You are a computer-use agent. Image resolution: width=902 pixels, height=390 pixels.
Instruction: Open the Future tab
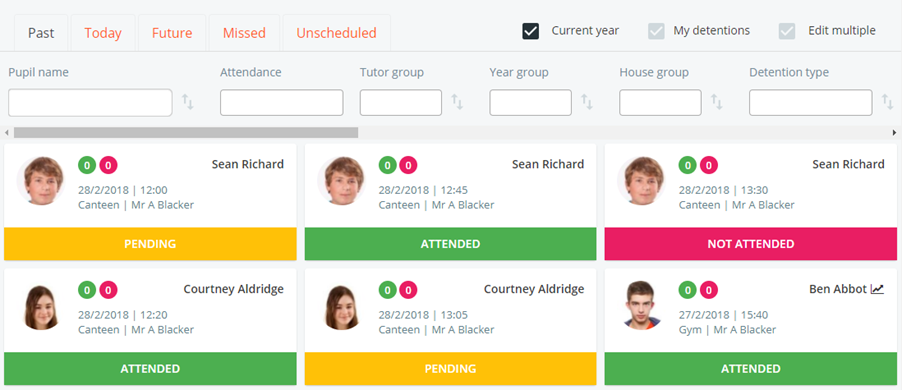point(172,33)
